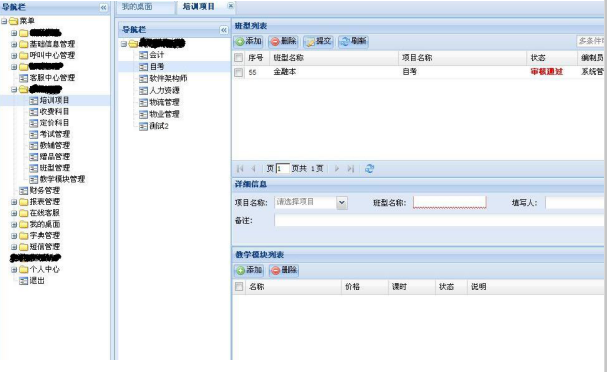
Task: Go to the previous page of 班型列表
Action: point(254,169)
